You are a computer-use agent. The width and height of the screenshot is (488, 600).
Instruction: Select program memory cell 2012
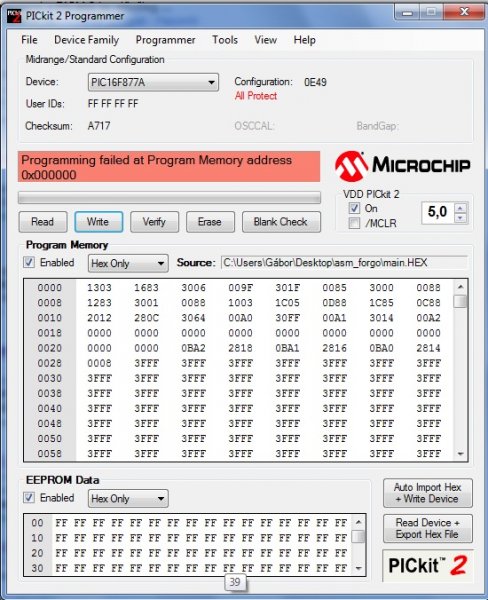pos(100,318)
